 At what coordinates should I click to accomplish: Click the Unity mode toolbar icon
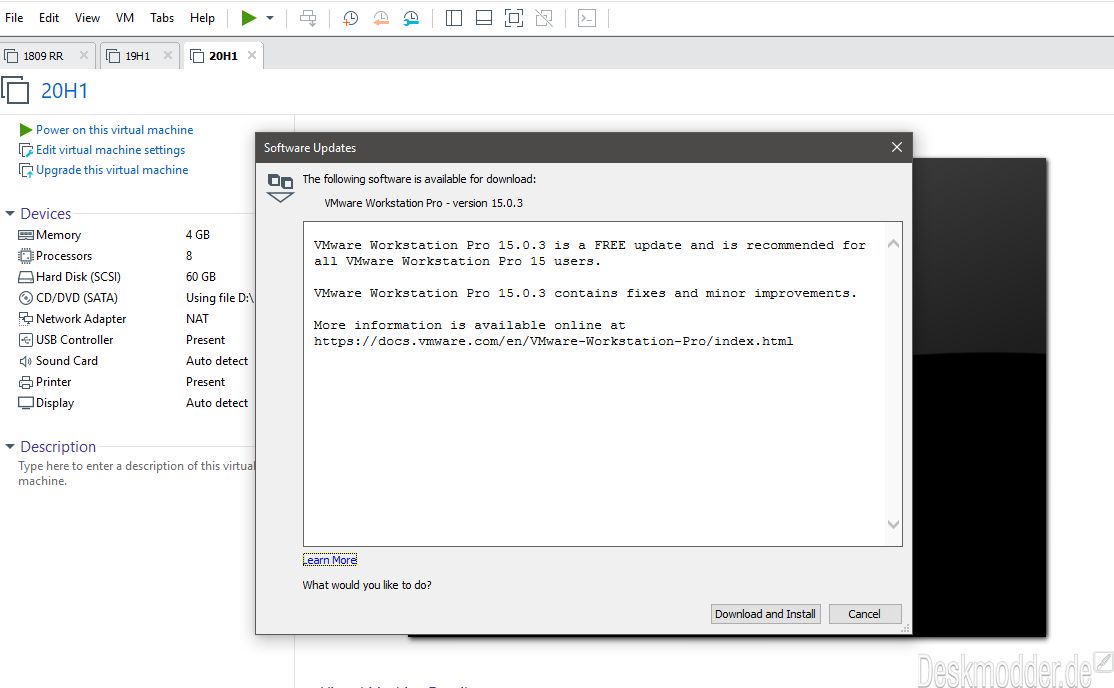coord(544,18)
